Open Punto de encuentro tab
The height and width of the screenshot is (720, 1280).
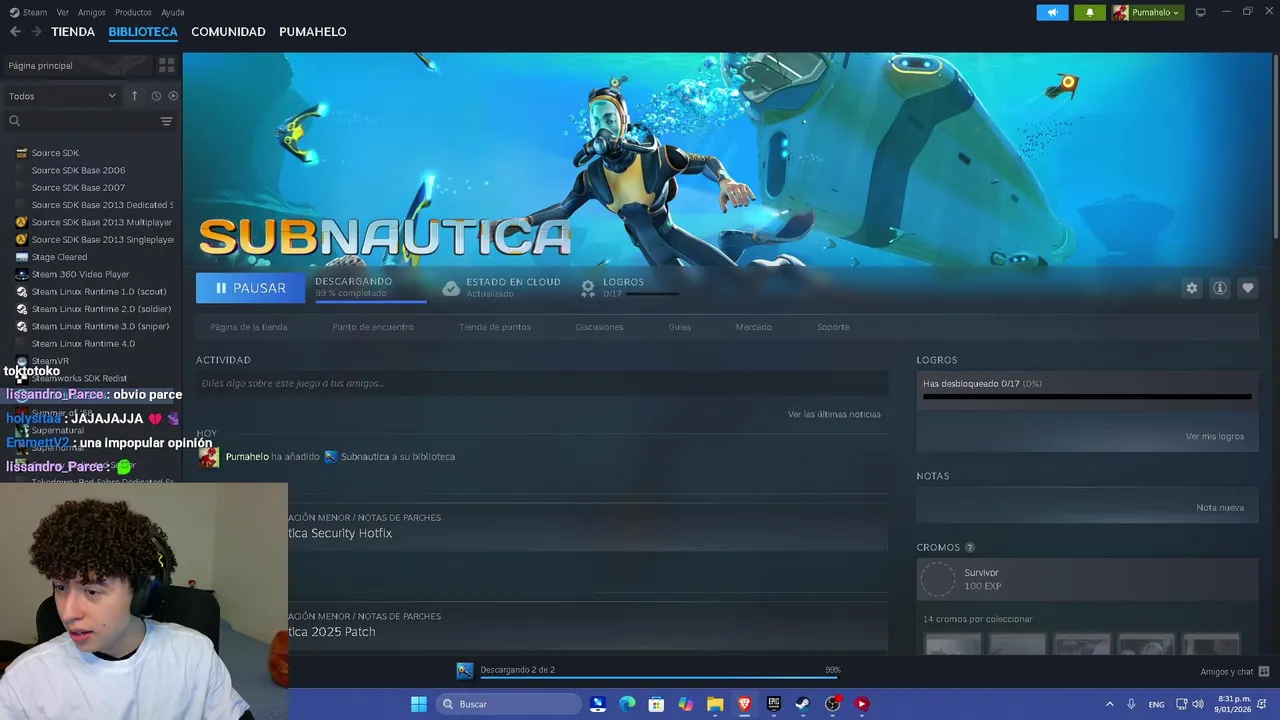coord(372,327)
